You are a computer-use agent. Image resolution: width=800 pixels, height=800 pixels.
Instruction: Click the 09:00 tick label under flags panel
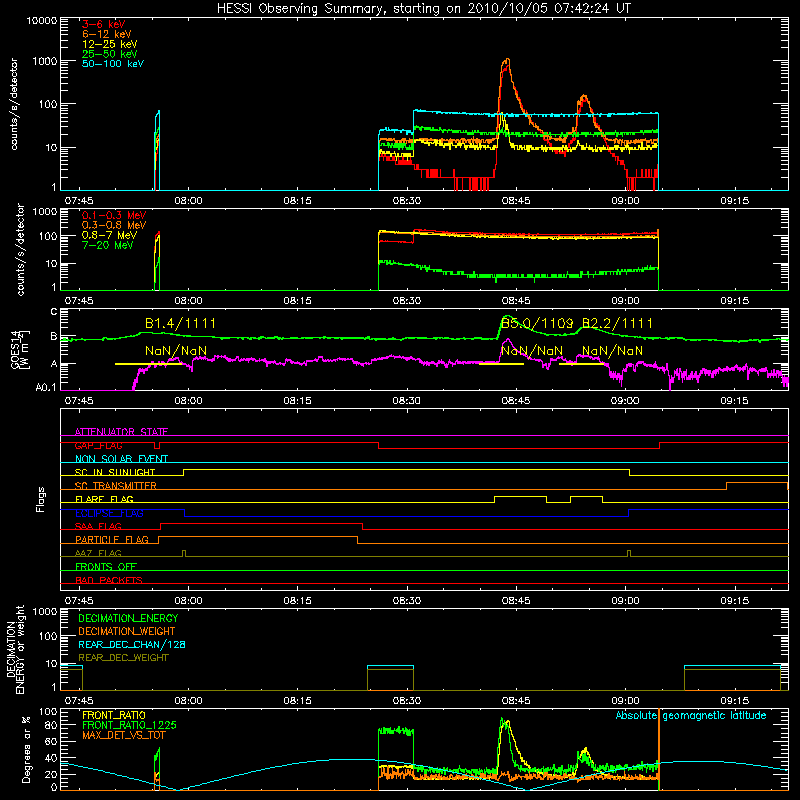point(625,601)
